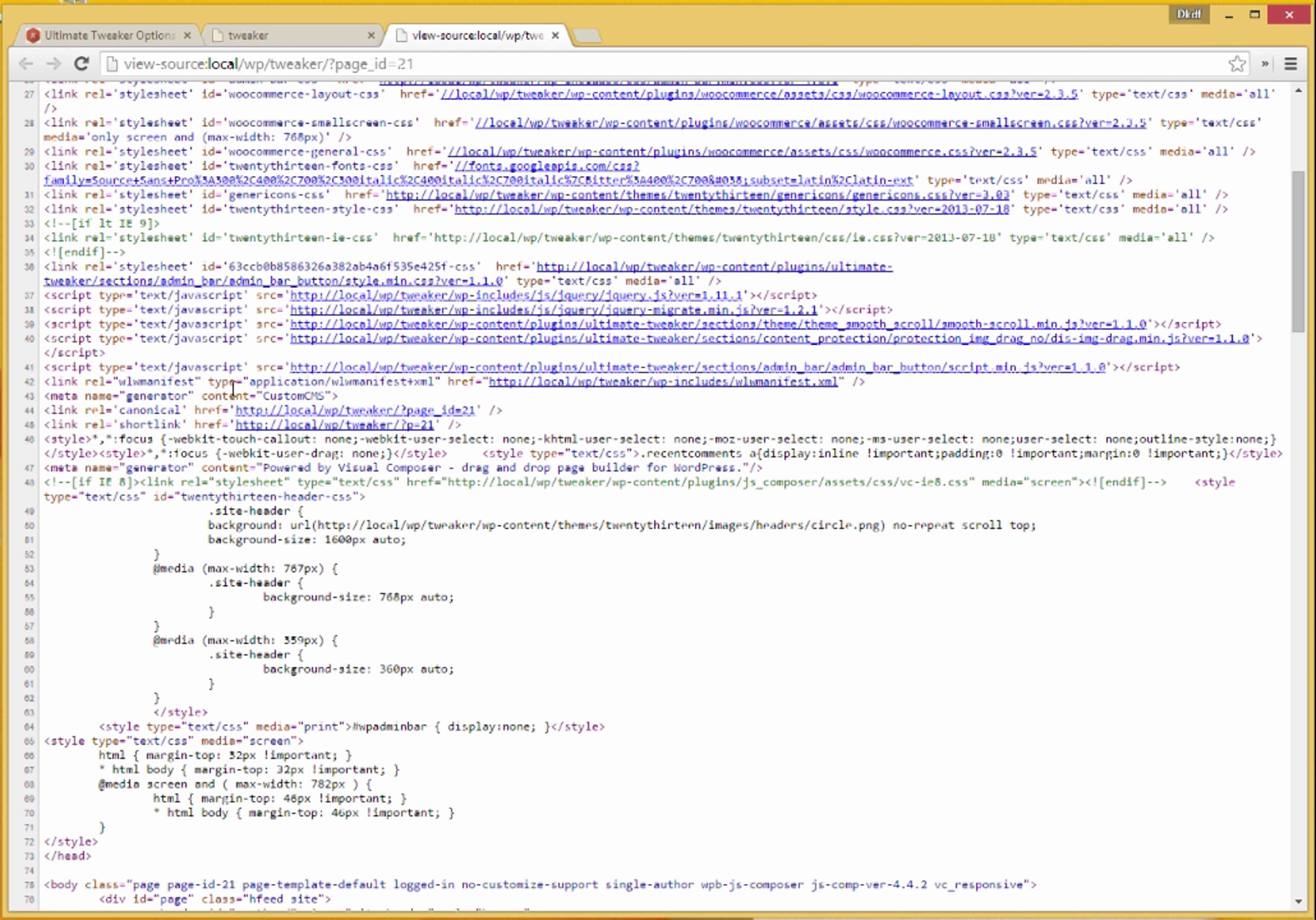Open the dis-img-drag.min.js script link
1316x920 pixels.
click(770, 338)
